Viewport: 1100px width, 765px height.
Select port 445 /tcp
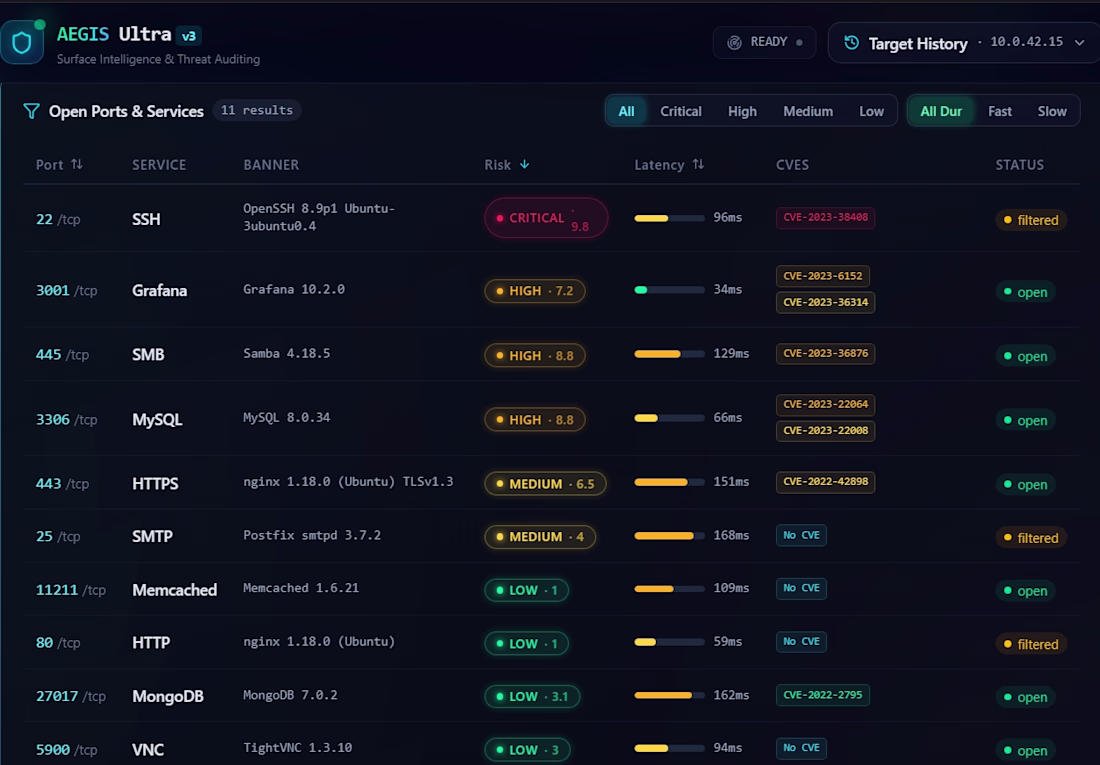(62, 355)
